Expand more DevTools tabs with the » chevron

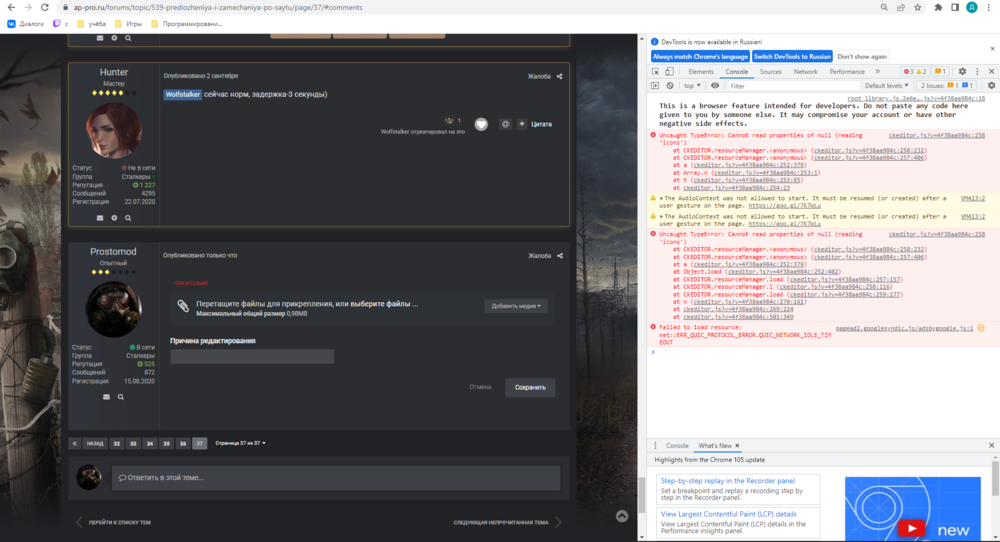coord(878,72)
